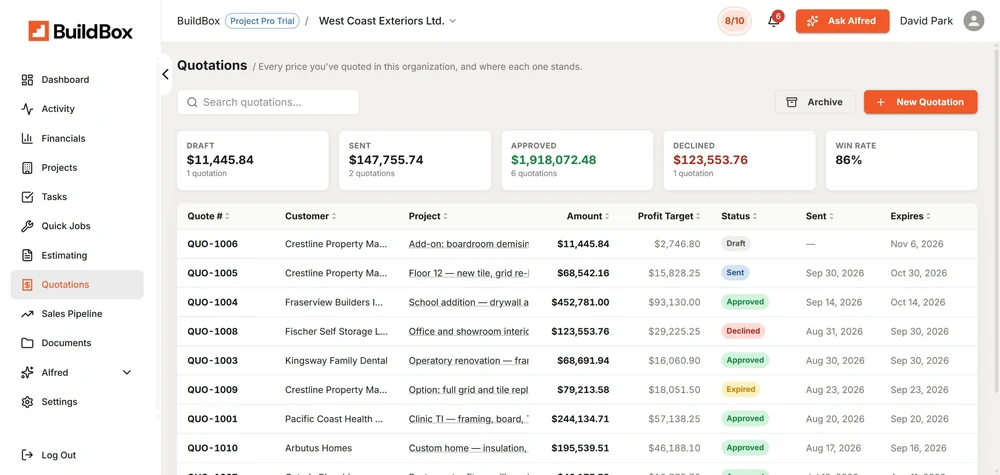
Task: Open Dashboard from the sidebar
Action: click(77, 80)
